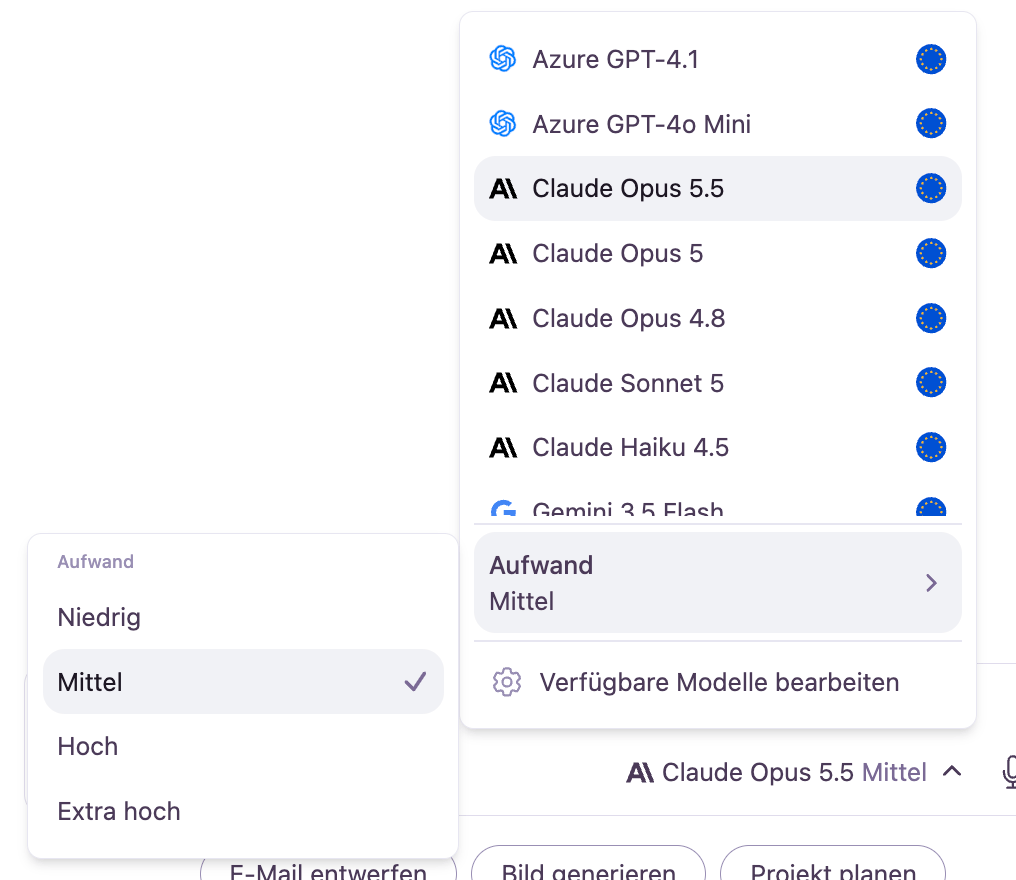Choose Hoch as the effort level
Image resolution: width=1016 pixels, height=880 pixels.
click(x=243, y=747)
